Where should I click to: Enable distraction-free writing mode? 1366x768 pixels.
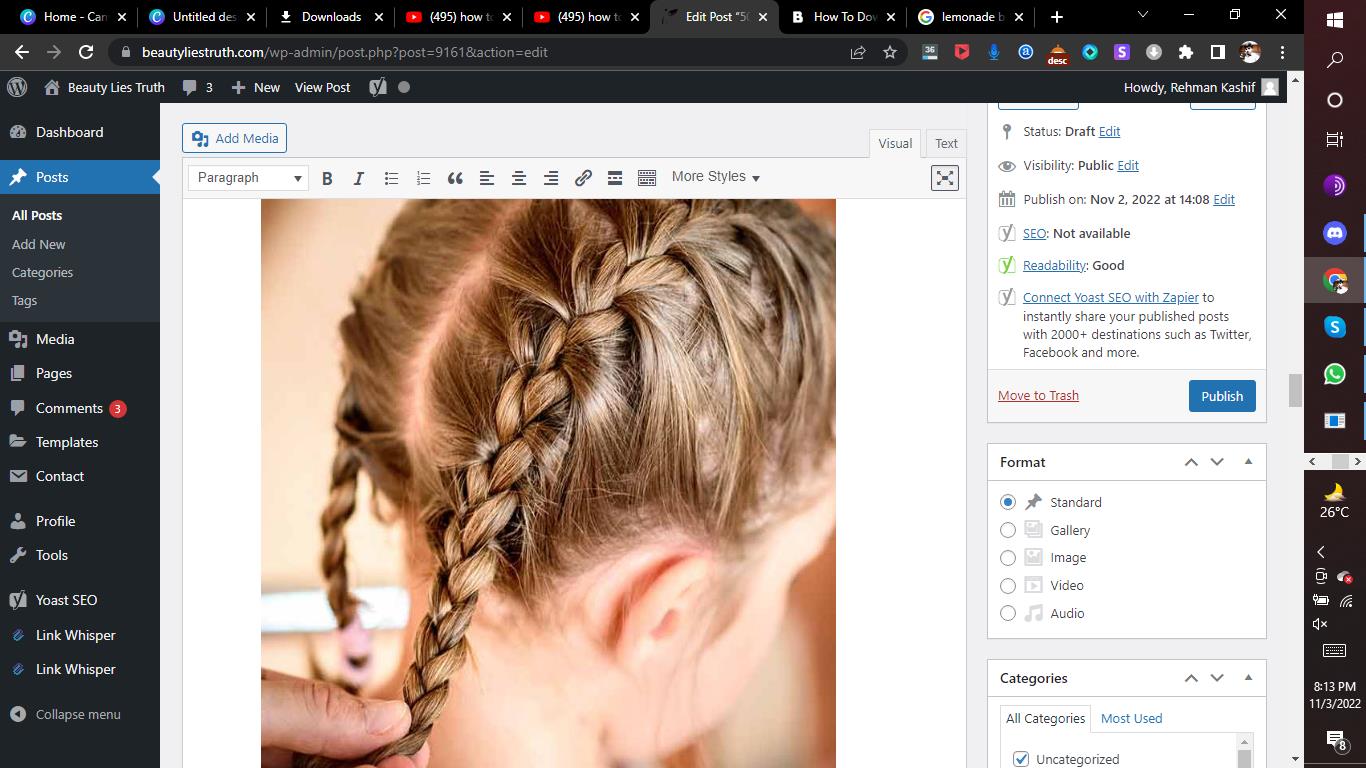(944, 178)
